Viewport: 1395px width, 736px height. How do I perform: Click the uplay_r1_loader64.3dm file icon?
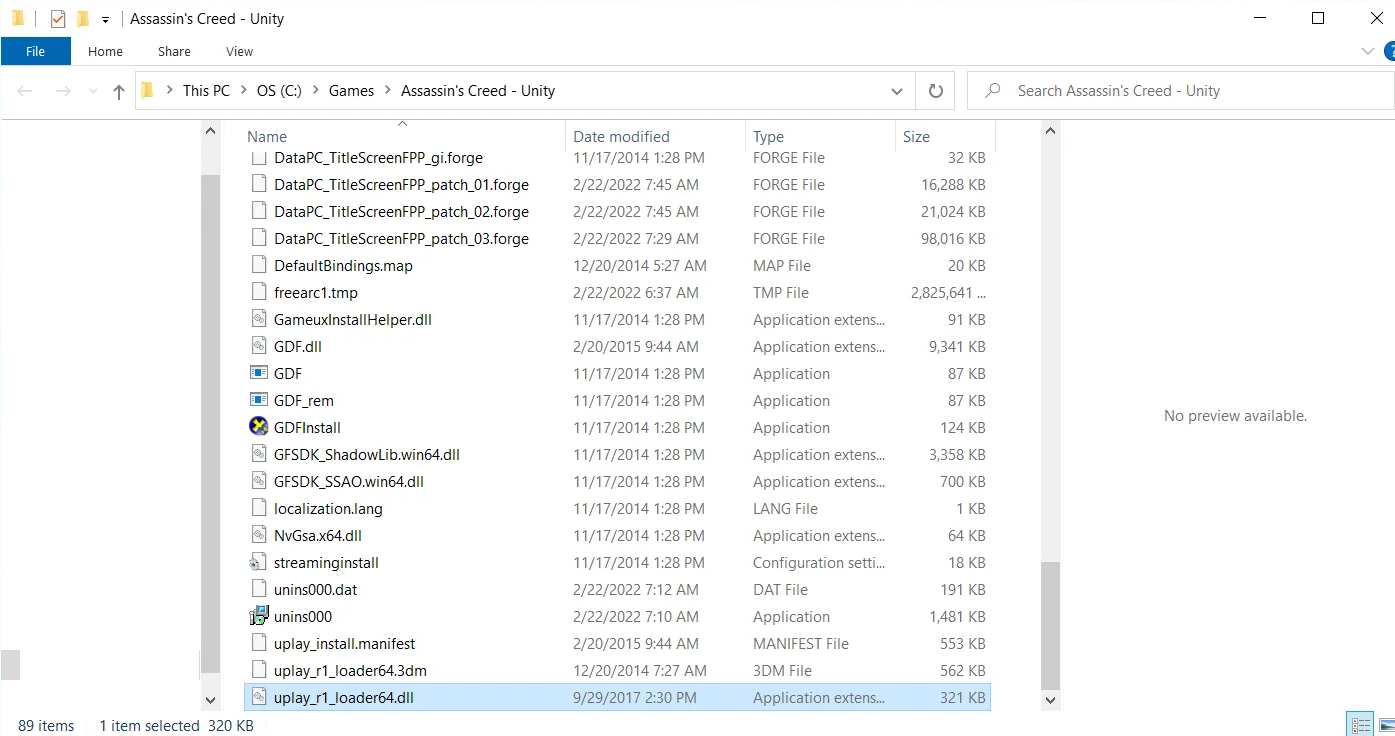pyautogui.click(x=258, y=670)
